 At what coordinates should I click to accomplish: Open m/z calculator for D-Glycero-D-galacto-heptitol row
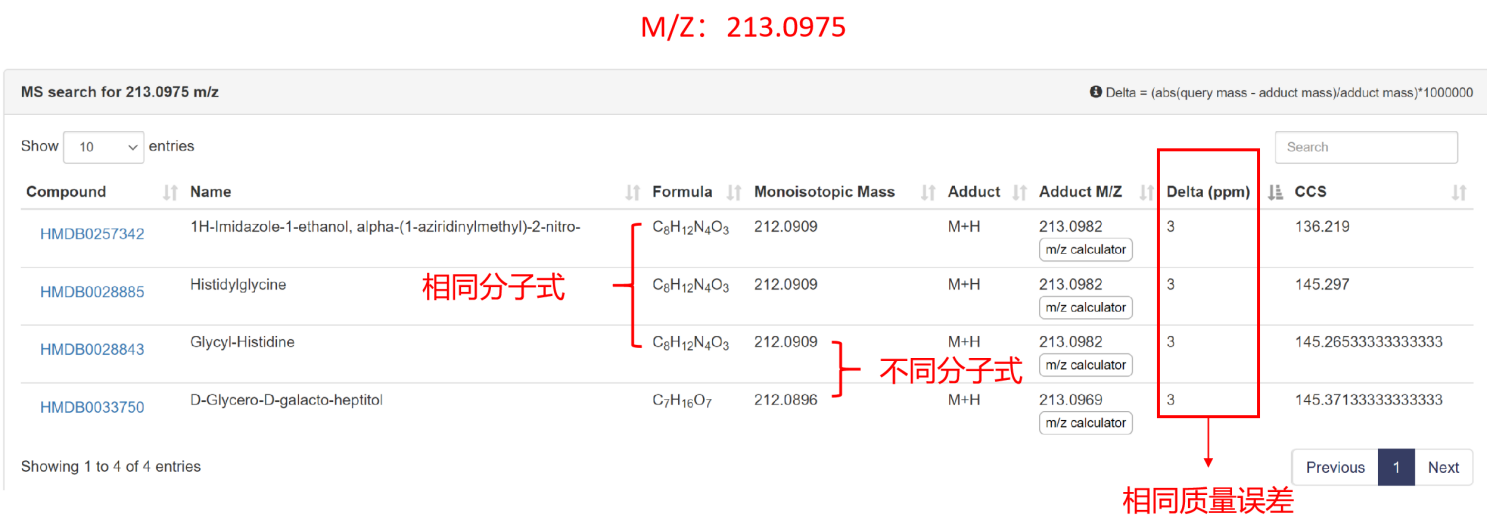1086,423
